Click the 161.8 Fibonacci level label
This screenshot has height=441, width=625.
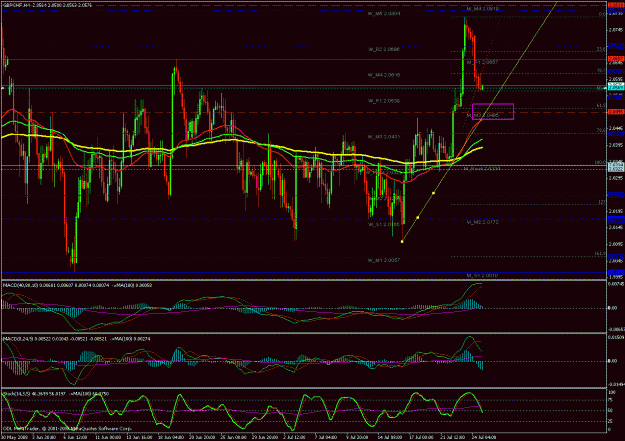pyautogui.click(x=600, y=254)
